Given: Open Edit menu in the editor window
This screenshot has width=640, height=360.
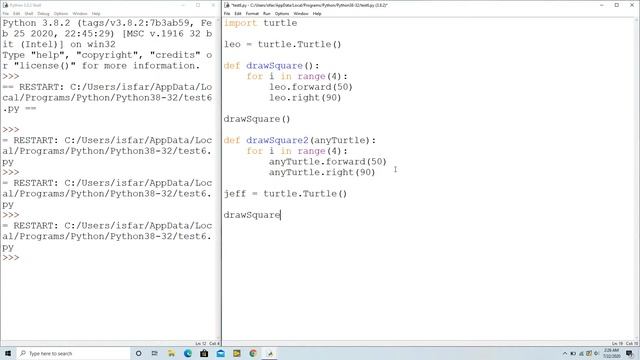Looking at the screenshot, I should (x=238, y=13).
